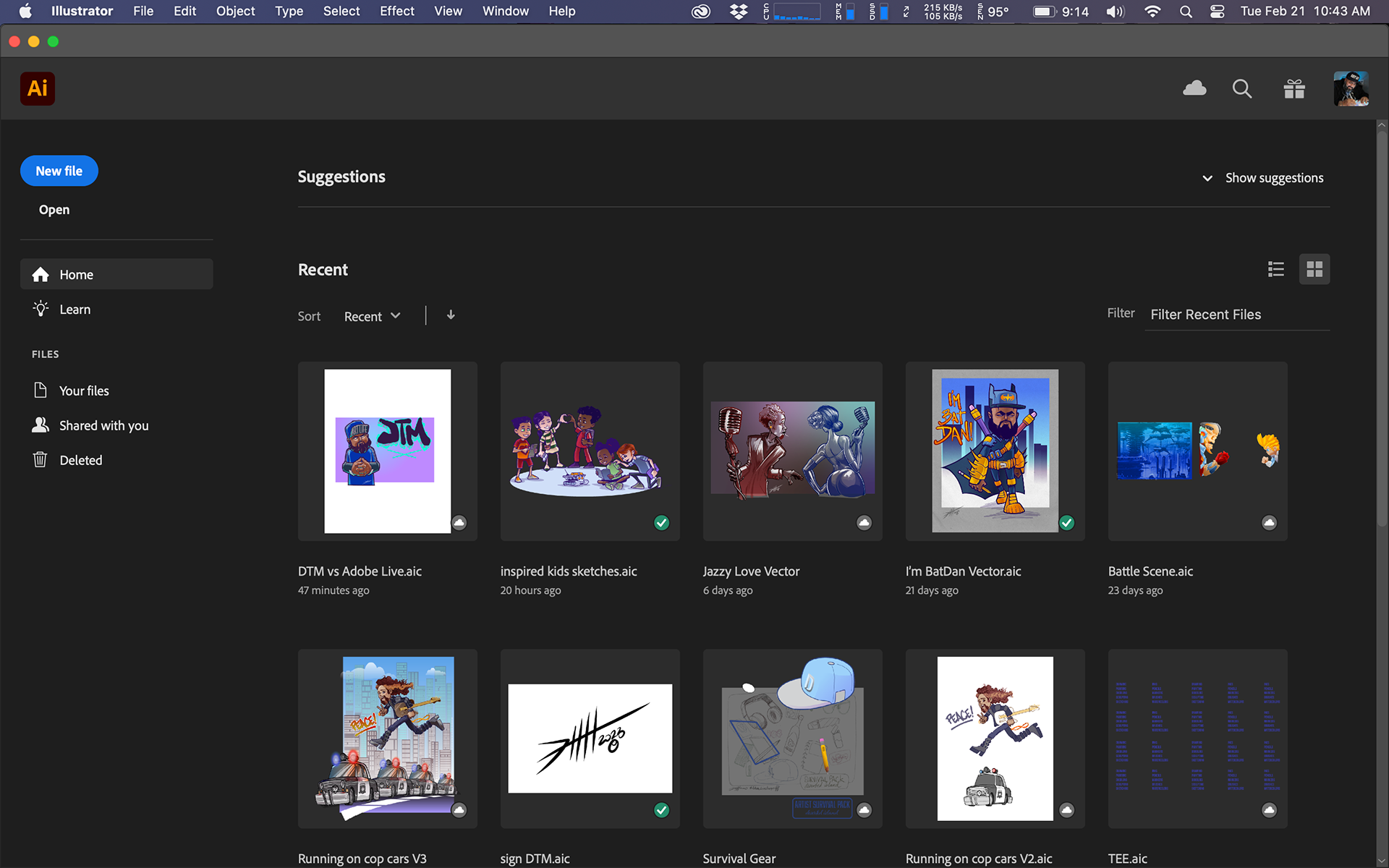This screenshot has width=1389, height=868.
Task: Open the user profile avatar
Action: click(x=1351, y=89)
